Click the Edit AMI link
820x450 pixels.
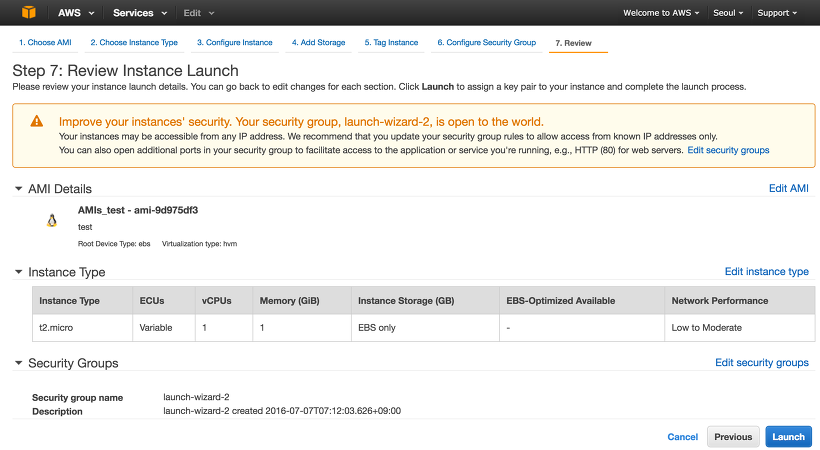tap(789, 188)
